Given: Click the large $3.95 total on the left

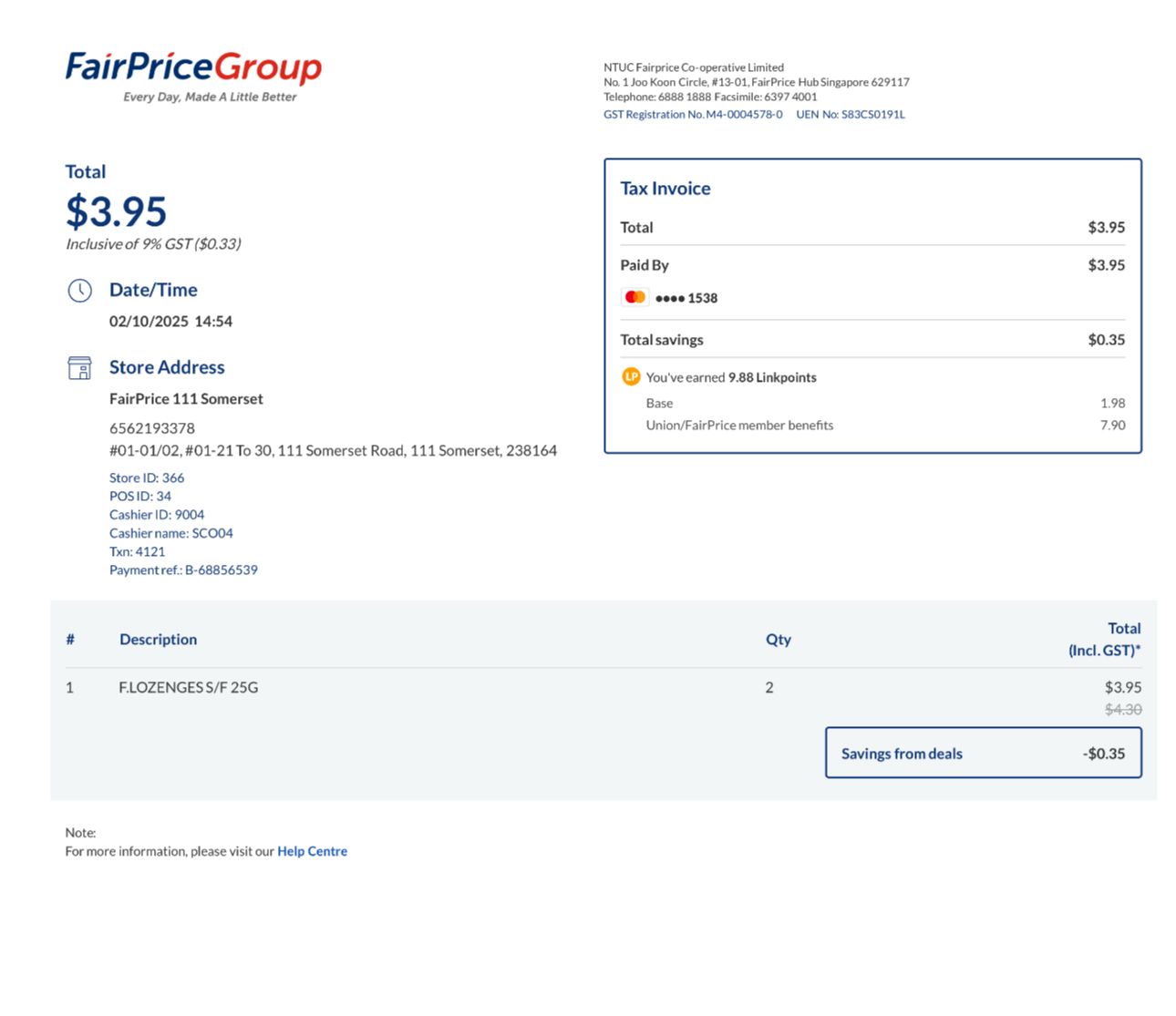Looking at the screenshot, I should coord(116,211).
